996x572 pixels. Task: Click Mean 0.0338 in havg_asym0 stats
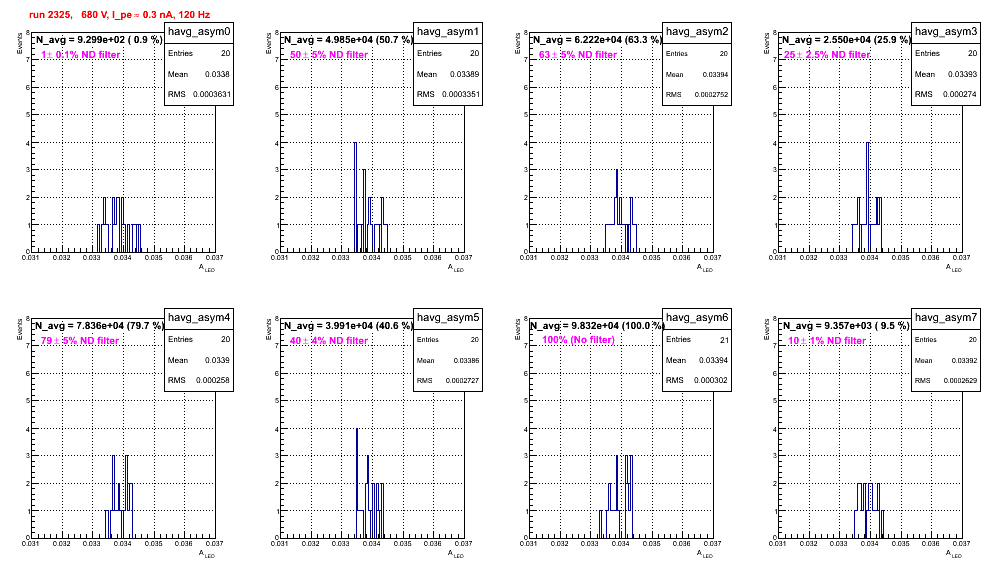coord(199,74)
